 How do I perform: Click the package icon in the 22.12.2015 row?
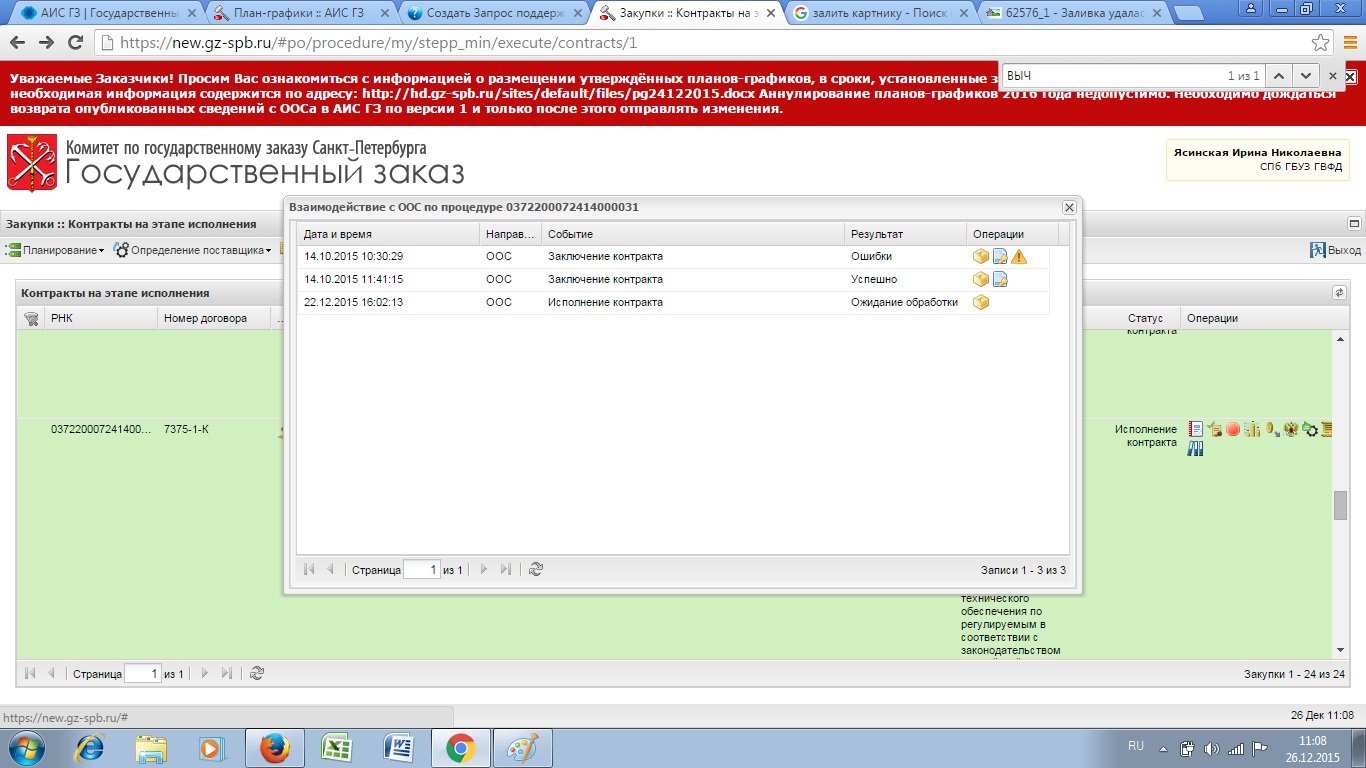tap(980, 302)
